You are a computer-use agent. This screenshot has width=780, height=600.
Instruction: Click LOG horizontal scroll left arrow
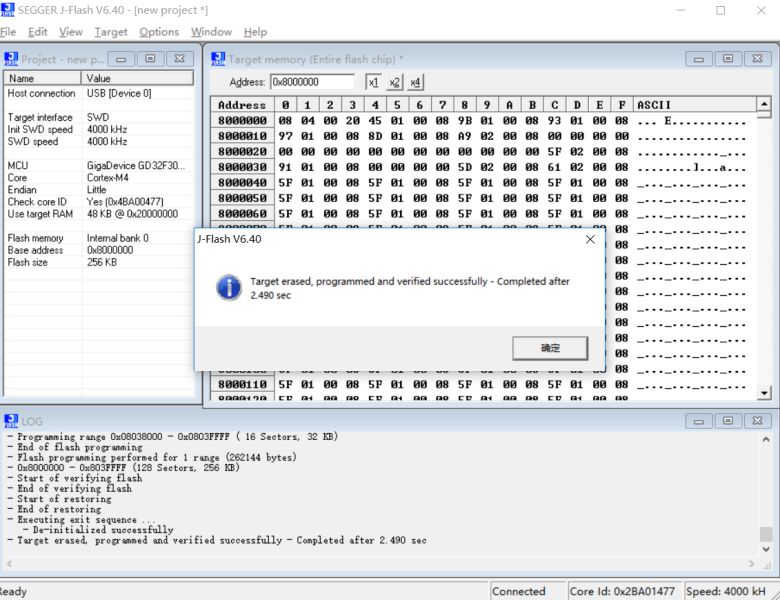tap(9, 564)
